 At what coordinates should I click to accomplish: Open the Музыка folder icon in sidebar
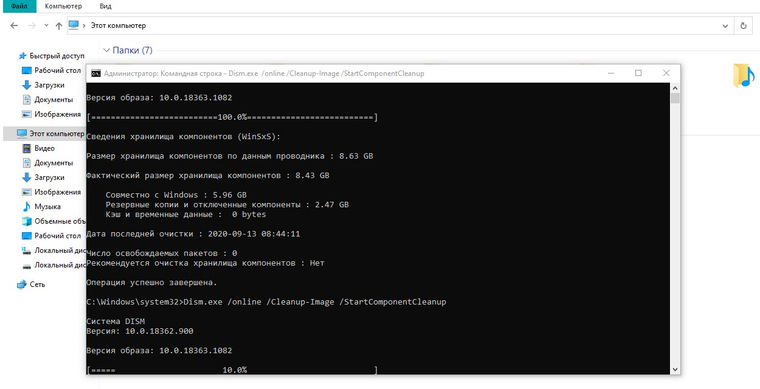[27, 206]
